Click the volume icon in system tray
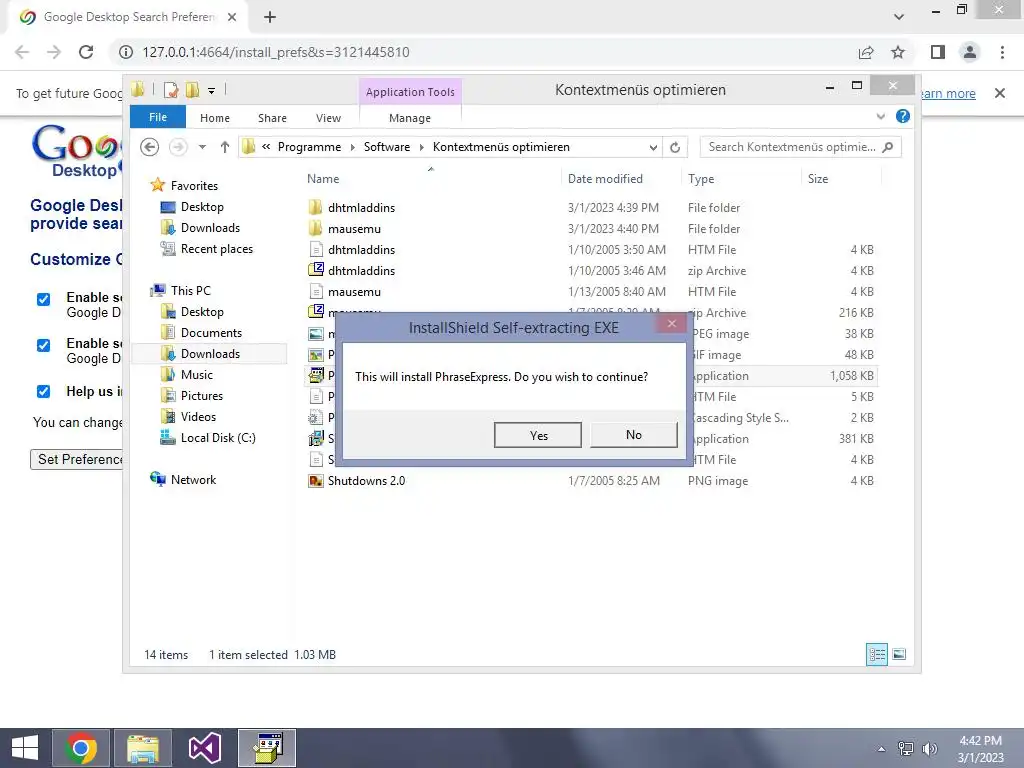 (929, 748)
